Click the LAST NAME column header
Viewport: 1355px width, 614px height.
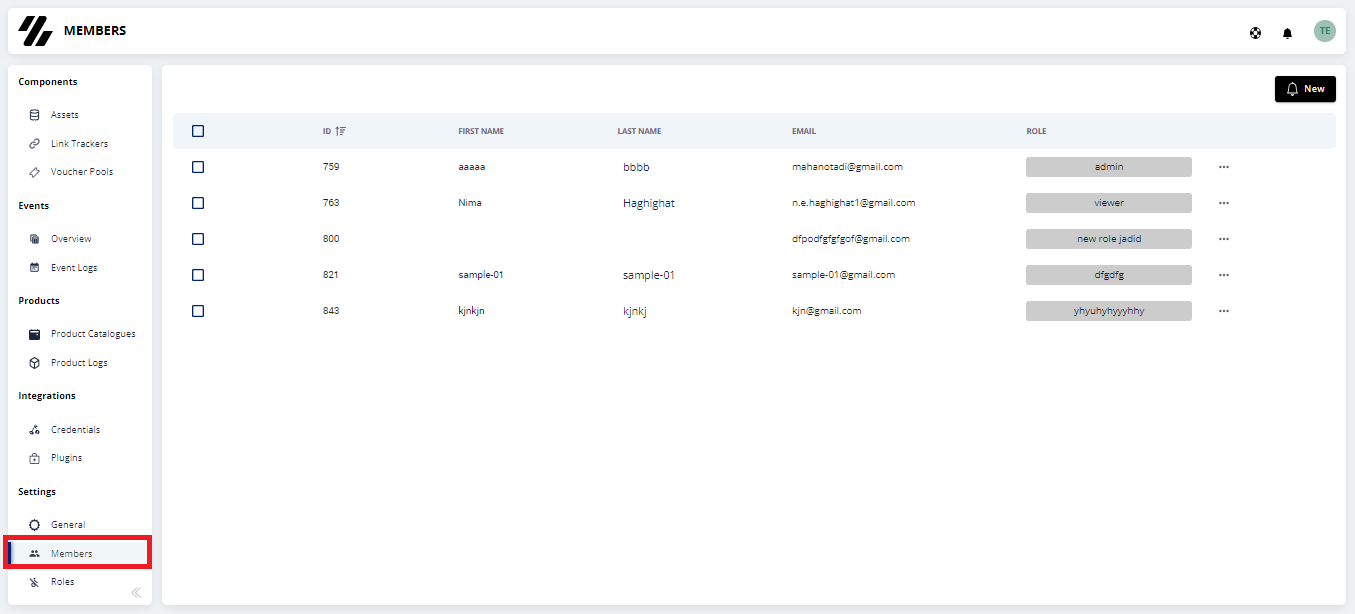coord(639,132)
